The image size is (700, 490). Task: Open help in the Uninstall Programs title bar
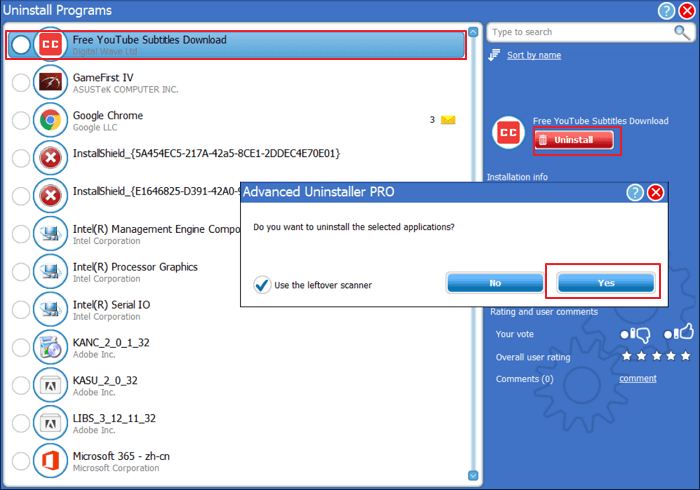pyautogui.click(x=666, y=10)
